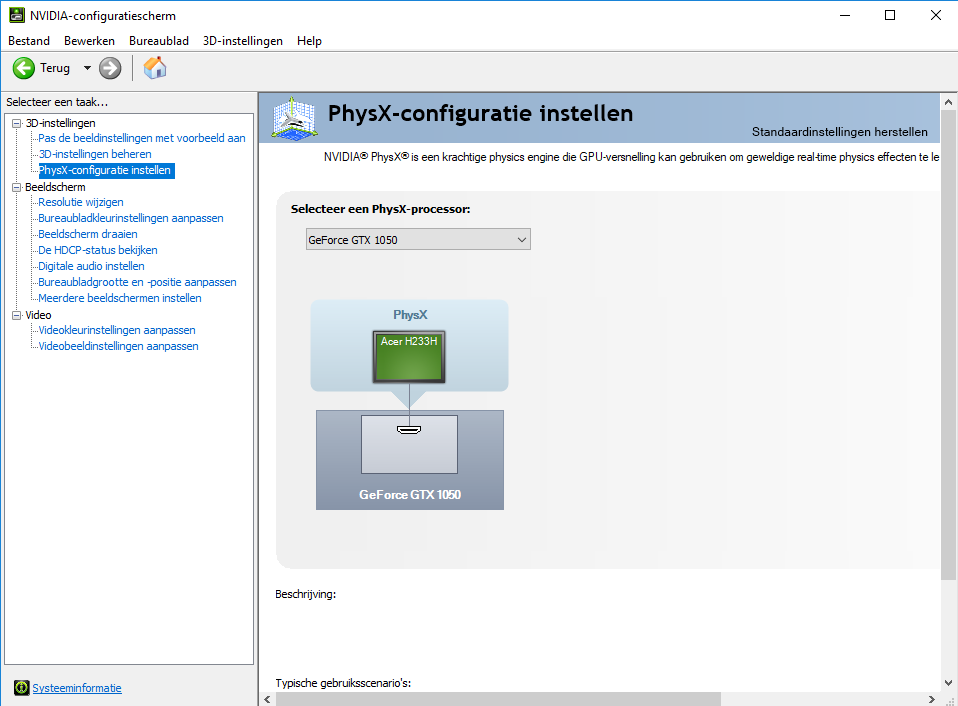Click the Terug button label

click(55, 68)
